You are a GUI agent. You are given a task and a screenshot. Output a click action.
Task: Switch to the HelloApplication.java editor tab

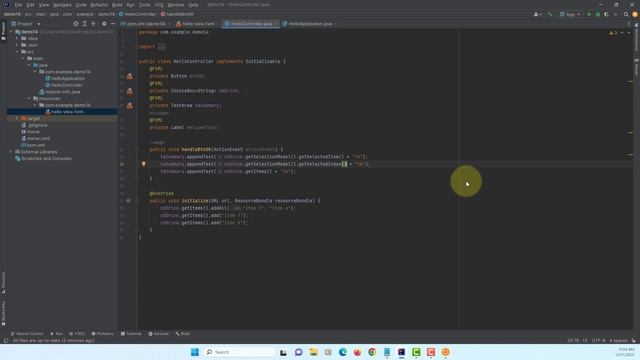310,24
